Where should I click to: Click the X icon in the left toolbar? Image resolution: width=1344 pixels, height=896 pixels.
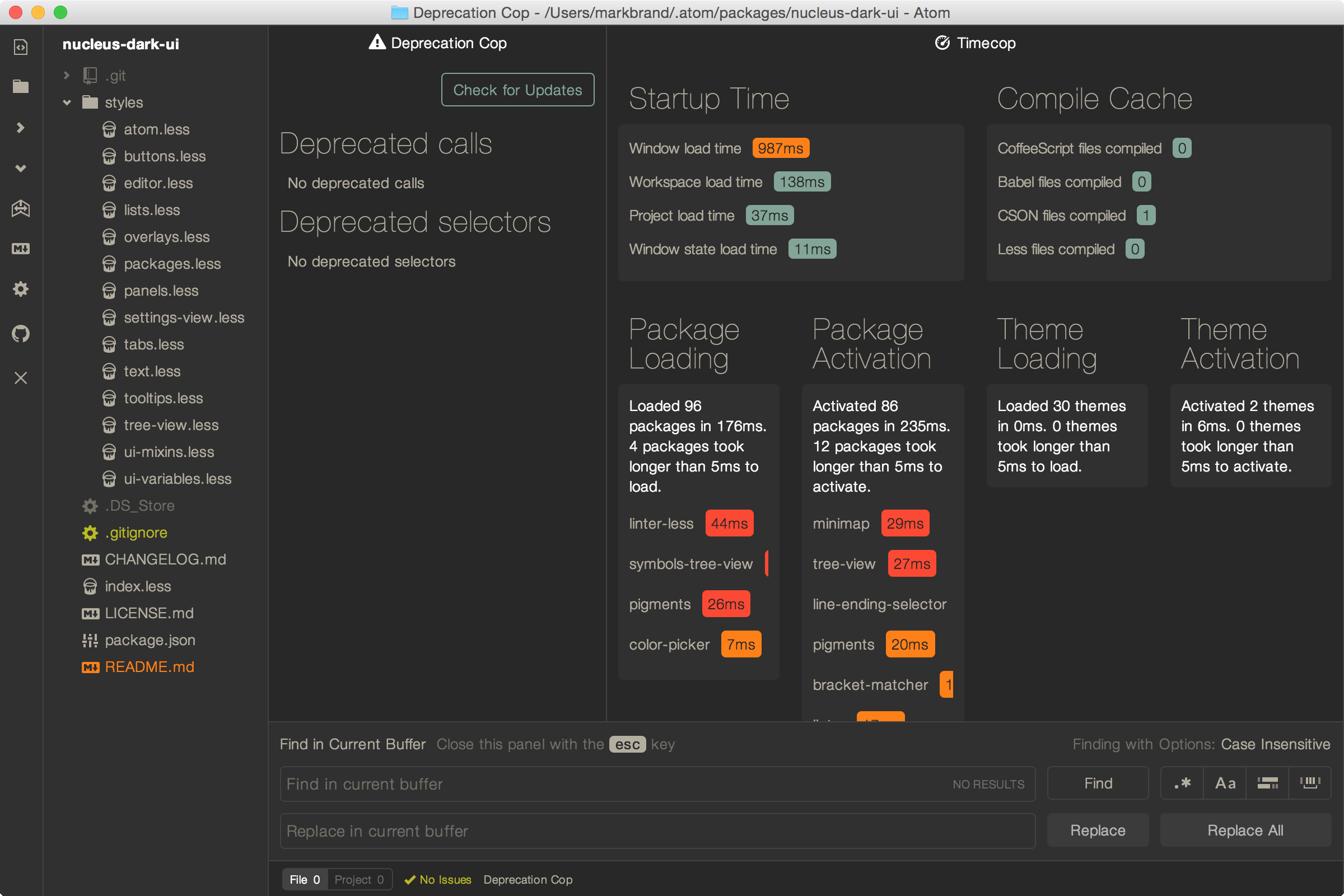tap(21, 377)
